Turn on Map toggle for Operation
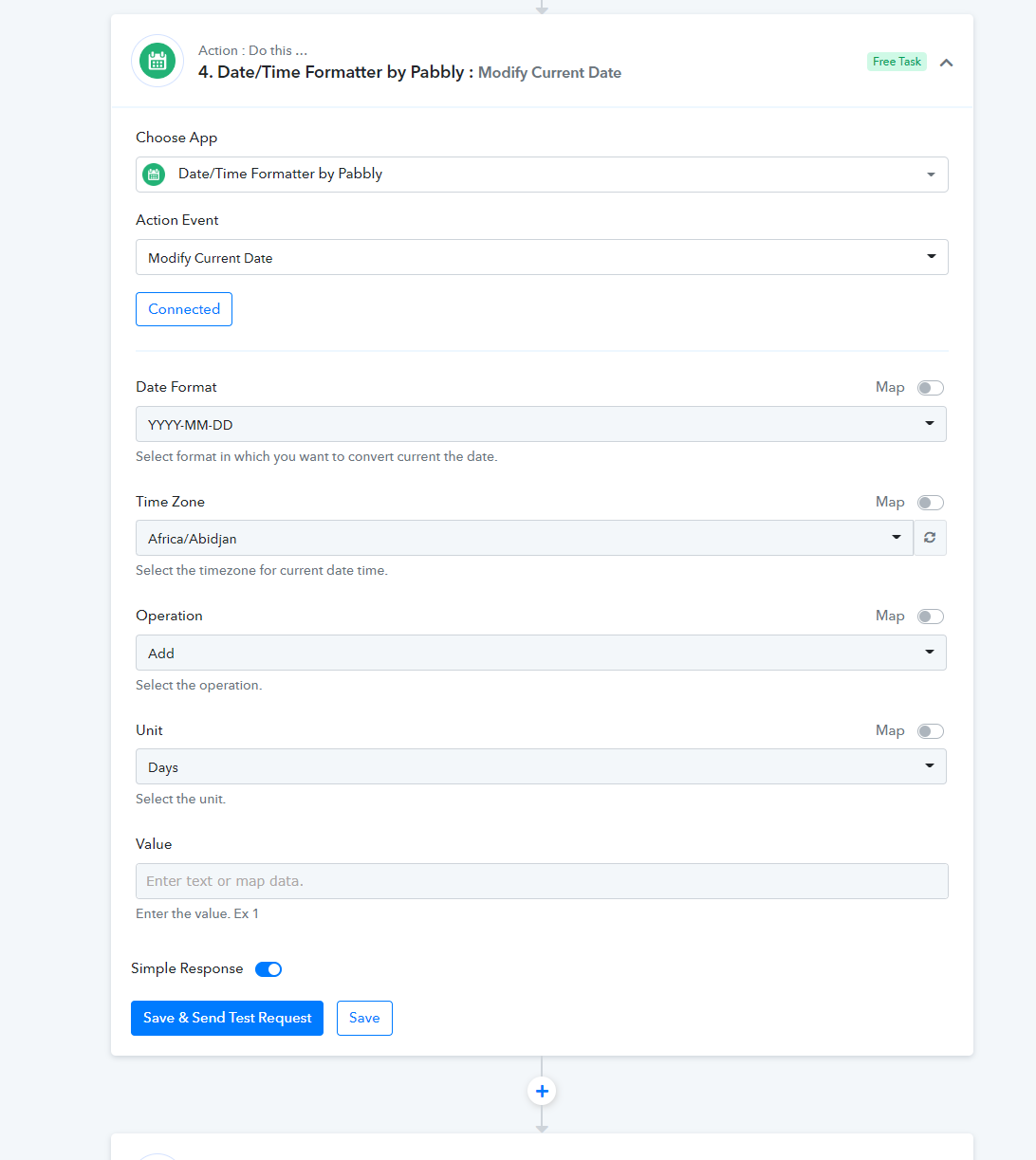This screenshot has width=1036, height=1160. (931, 617)
